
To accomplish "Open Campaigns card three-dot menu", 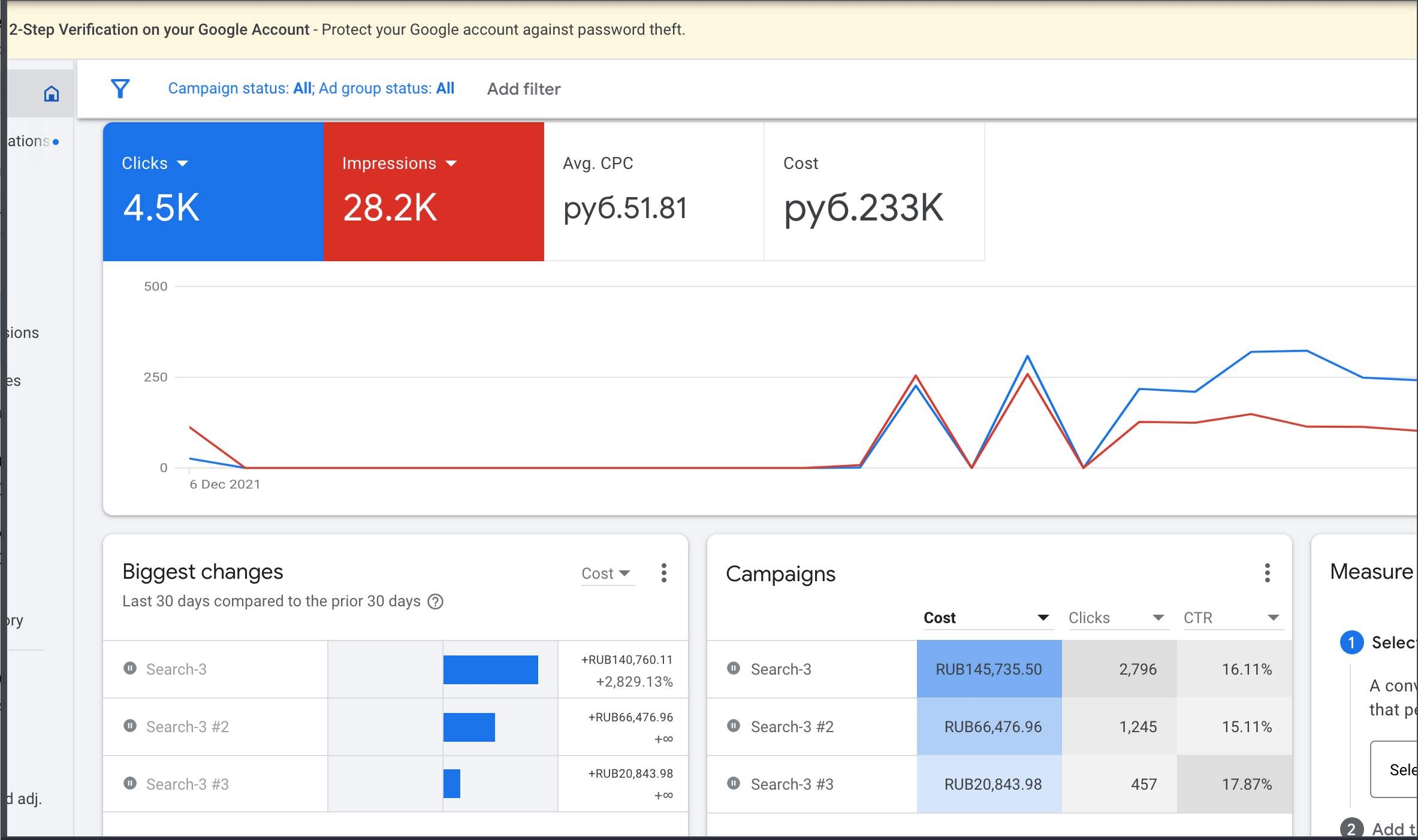I will [x=1267, y=573].
